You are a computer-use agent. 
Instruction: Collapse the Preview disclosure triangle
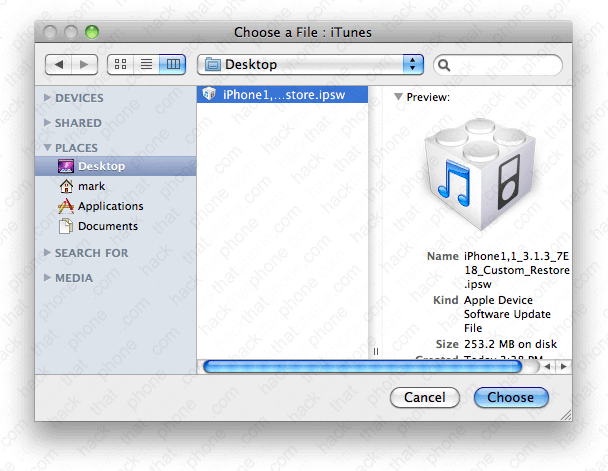(x=399, y=97)
